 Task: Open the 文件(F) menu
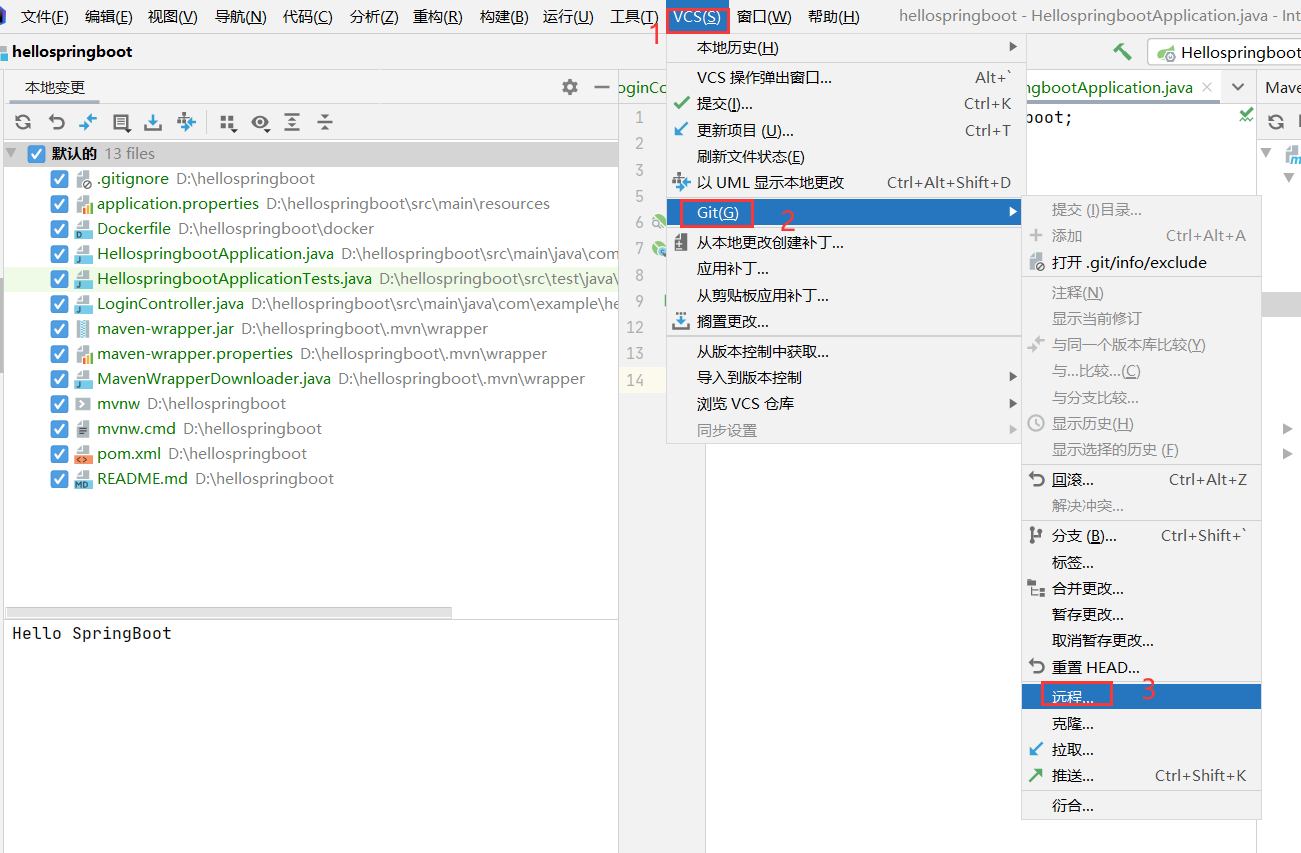coord(45,17)
